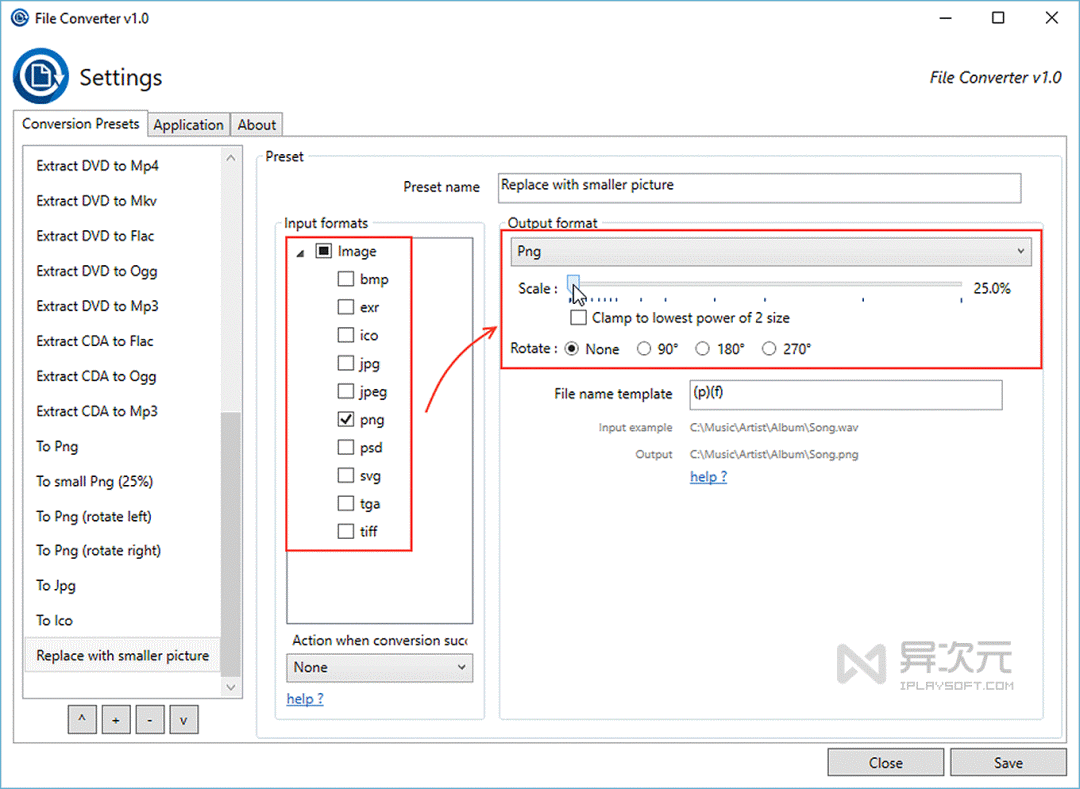Add a new preset with + button
This screenshot has width=1080, height=789.
point(116,719)
